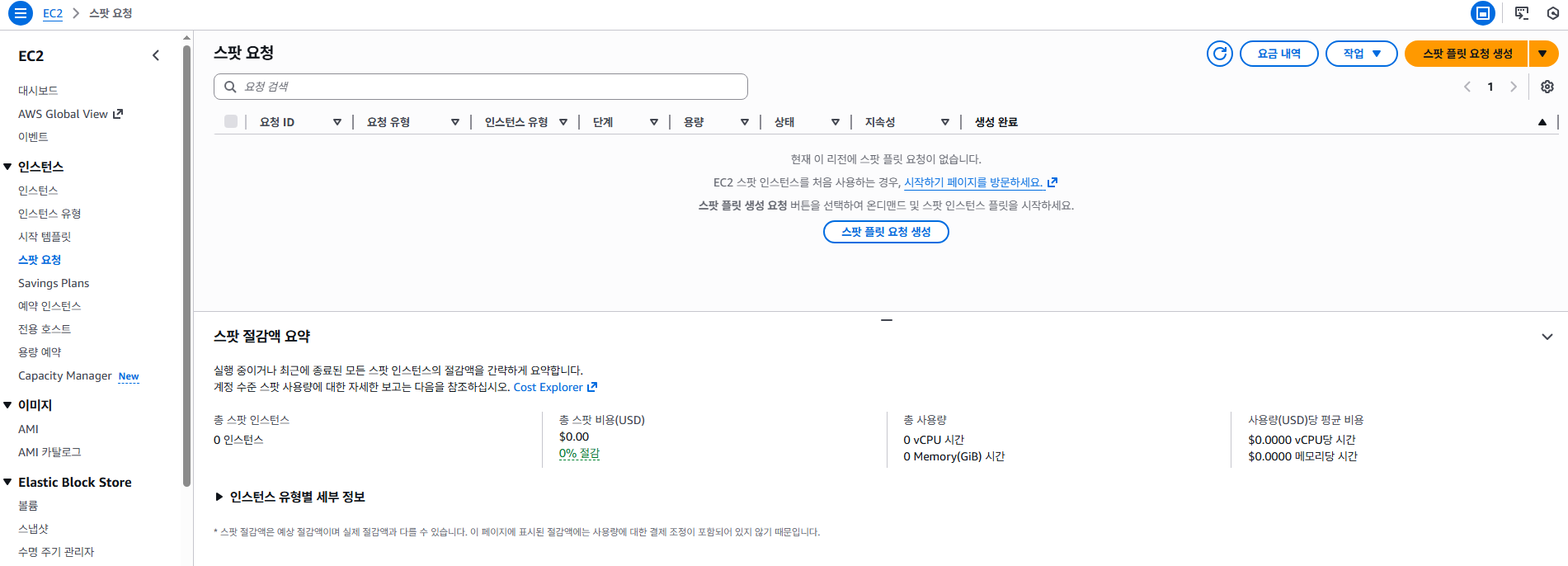The image size is (1568, 566).
Task: Click the outlined 스팟 플릿 요청 생성 button in the empty state
Action: [886, 232]
